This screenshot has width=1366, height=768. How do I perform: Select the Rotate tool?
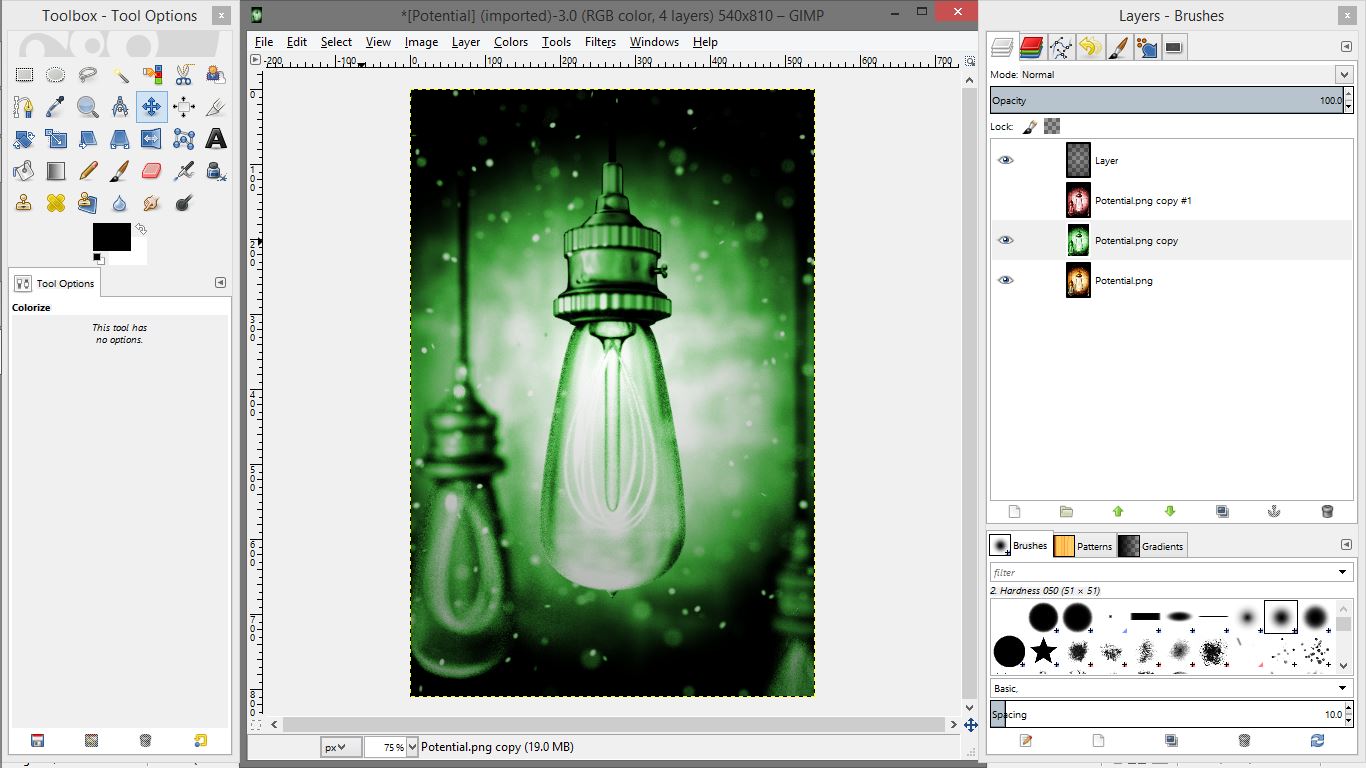pos(24,138)
